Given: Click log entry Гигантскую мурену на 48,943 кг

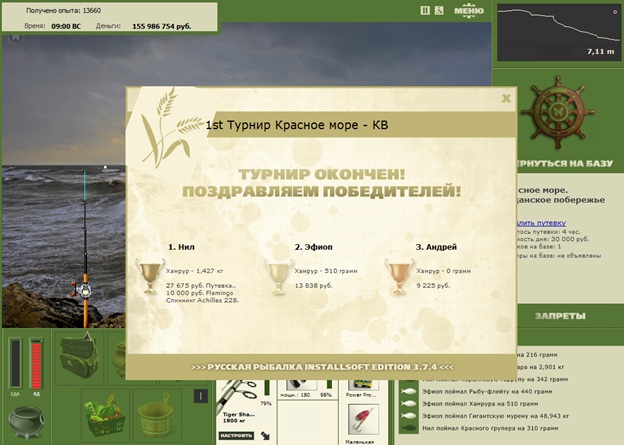Looking at the screenshot, I should pos(495,416).
